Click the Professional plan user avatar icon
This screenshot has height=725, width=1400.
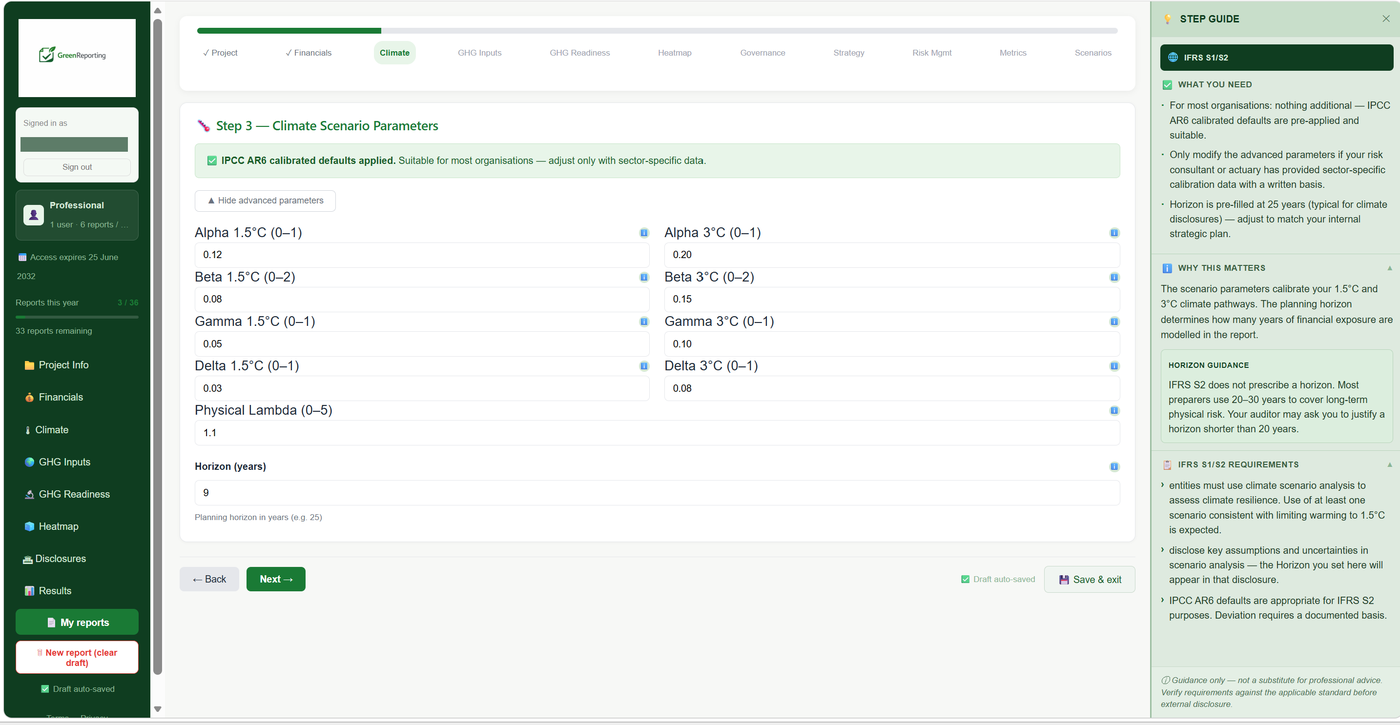click(33, 214)
